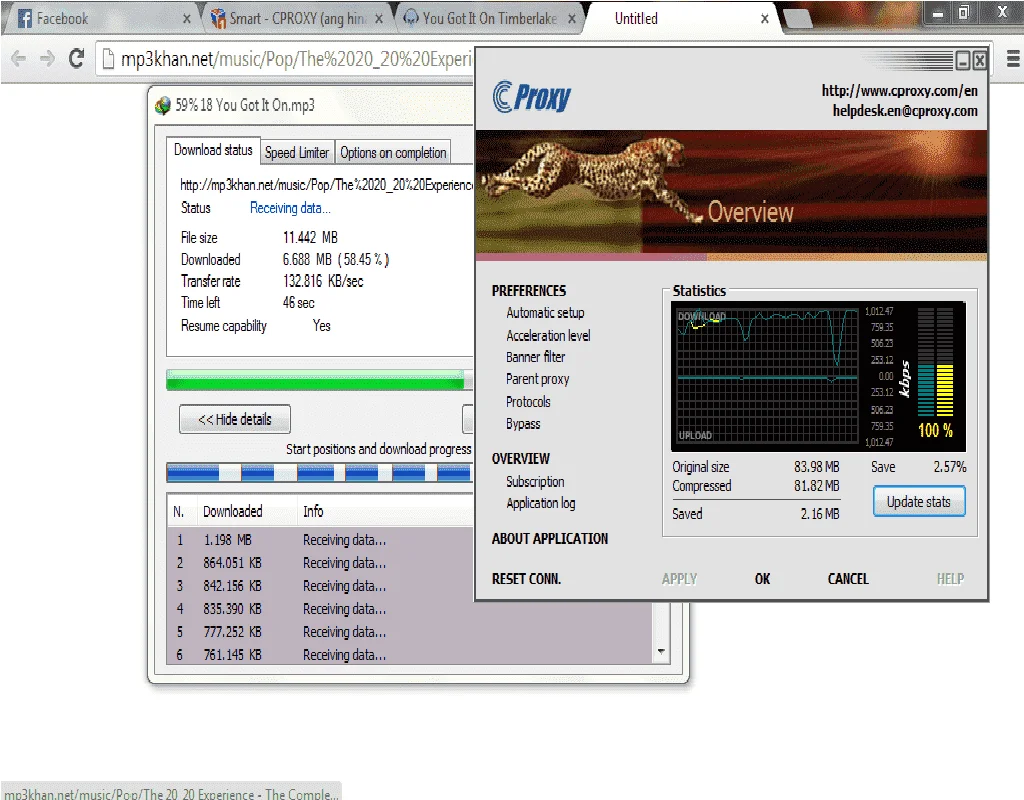The width and height of the screenshot is (1024, 800).
Task: Click the Saved 2.16 MB value
Action: (x=820, y=514)
